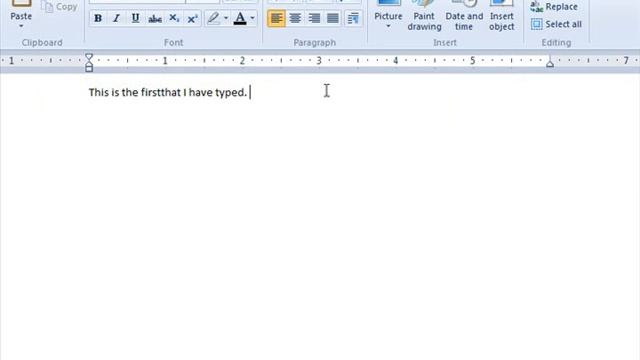The height and width of the screenshot is (360, 640).
Task: Toggle italic formatting
Action: coord(116,18)
